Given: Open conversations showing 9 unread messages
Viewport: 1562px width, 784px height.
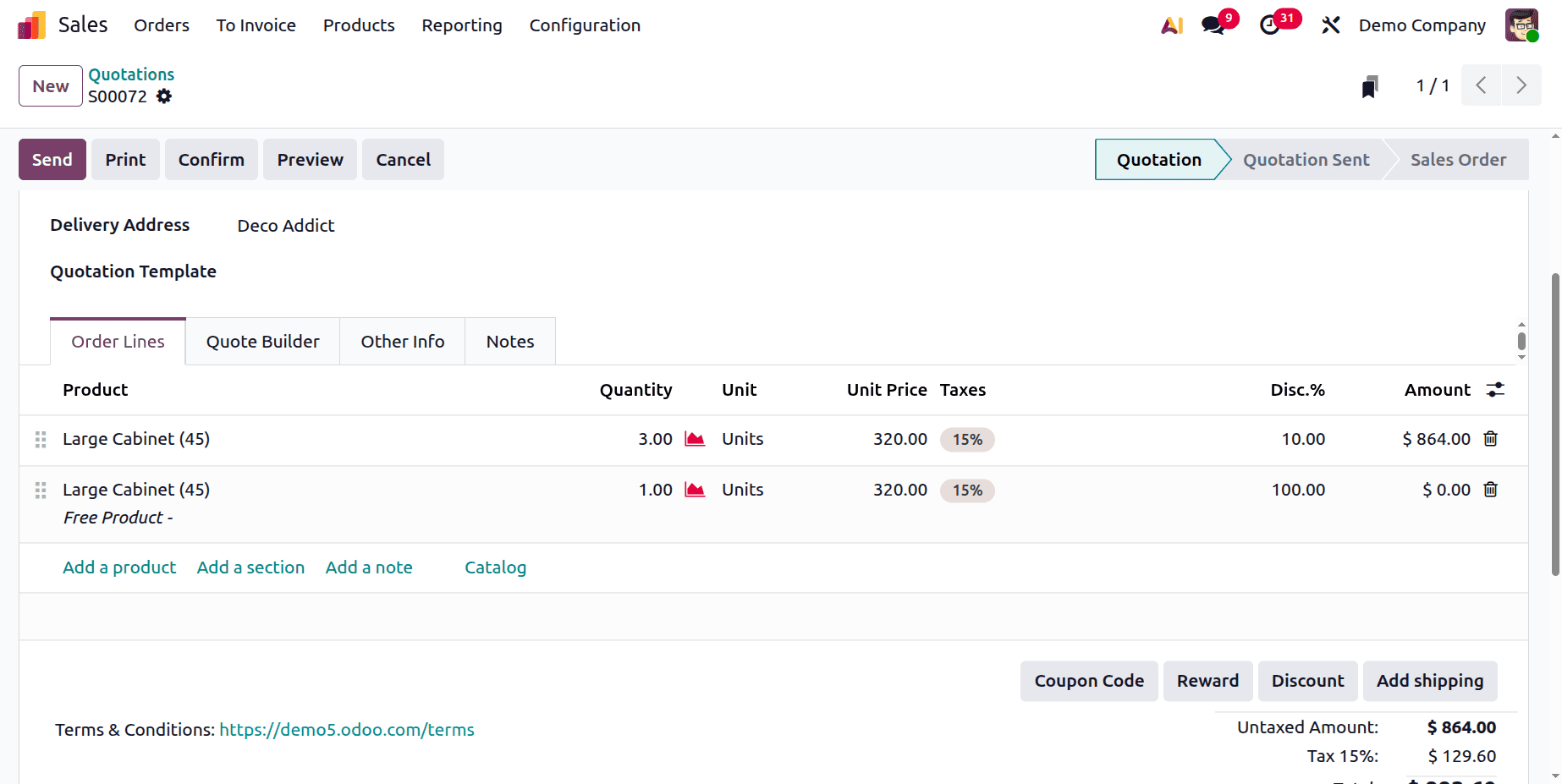Looking at the screenshot, I should click(x=1212, y=25).
